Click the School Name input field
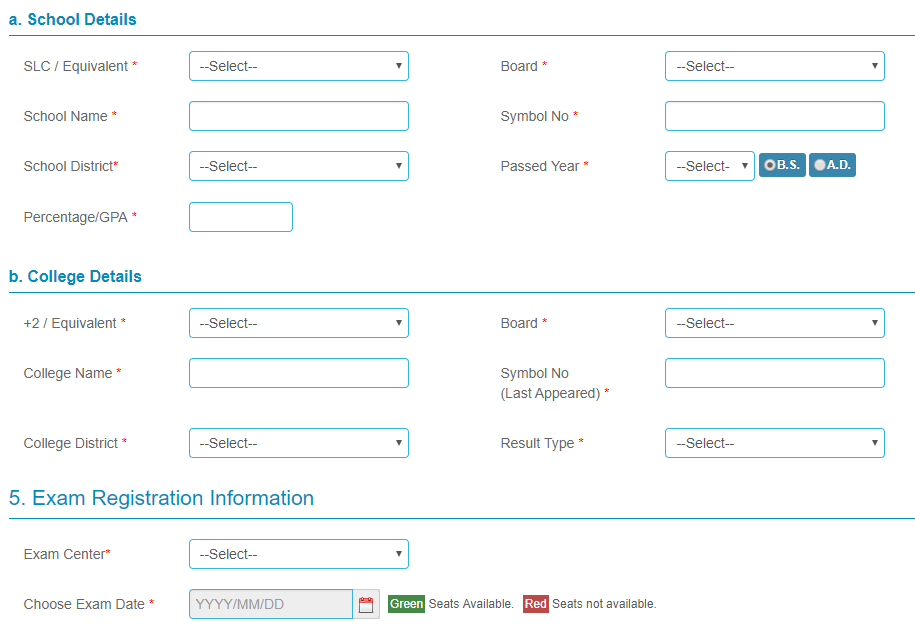The width and height of the screenshot is (915, 638). coord(298,116)
